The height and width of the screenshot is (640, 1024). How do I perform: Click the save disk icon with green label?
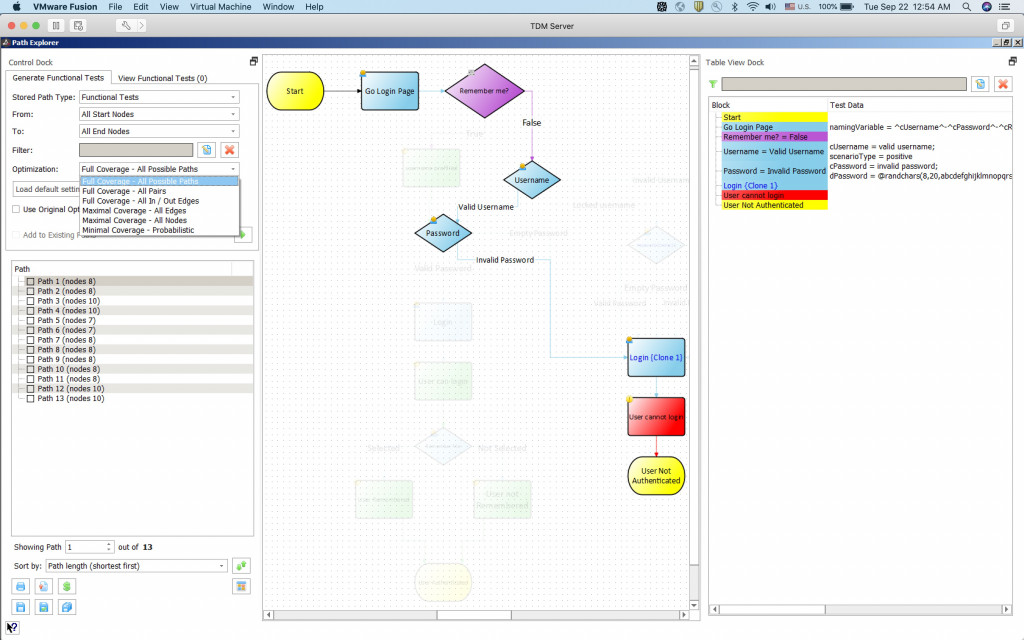[43, 607]
